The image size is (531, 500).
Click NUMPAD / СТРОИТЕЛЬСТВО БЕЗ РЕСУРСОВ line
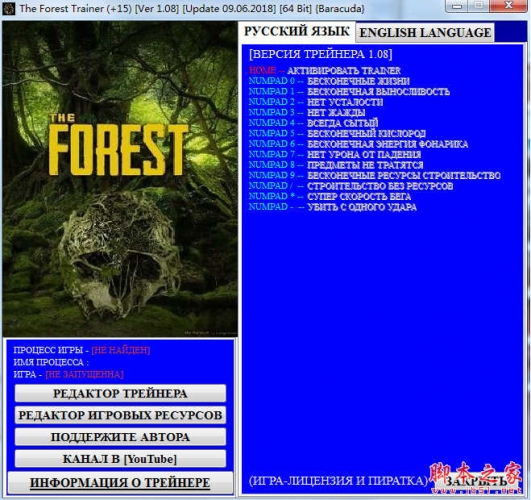[351, 186]
